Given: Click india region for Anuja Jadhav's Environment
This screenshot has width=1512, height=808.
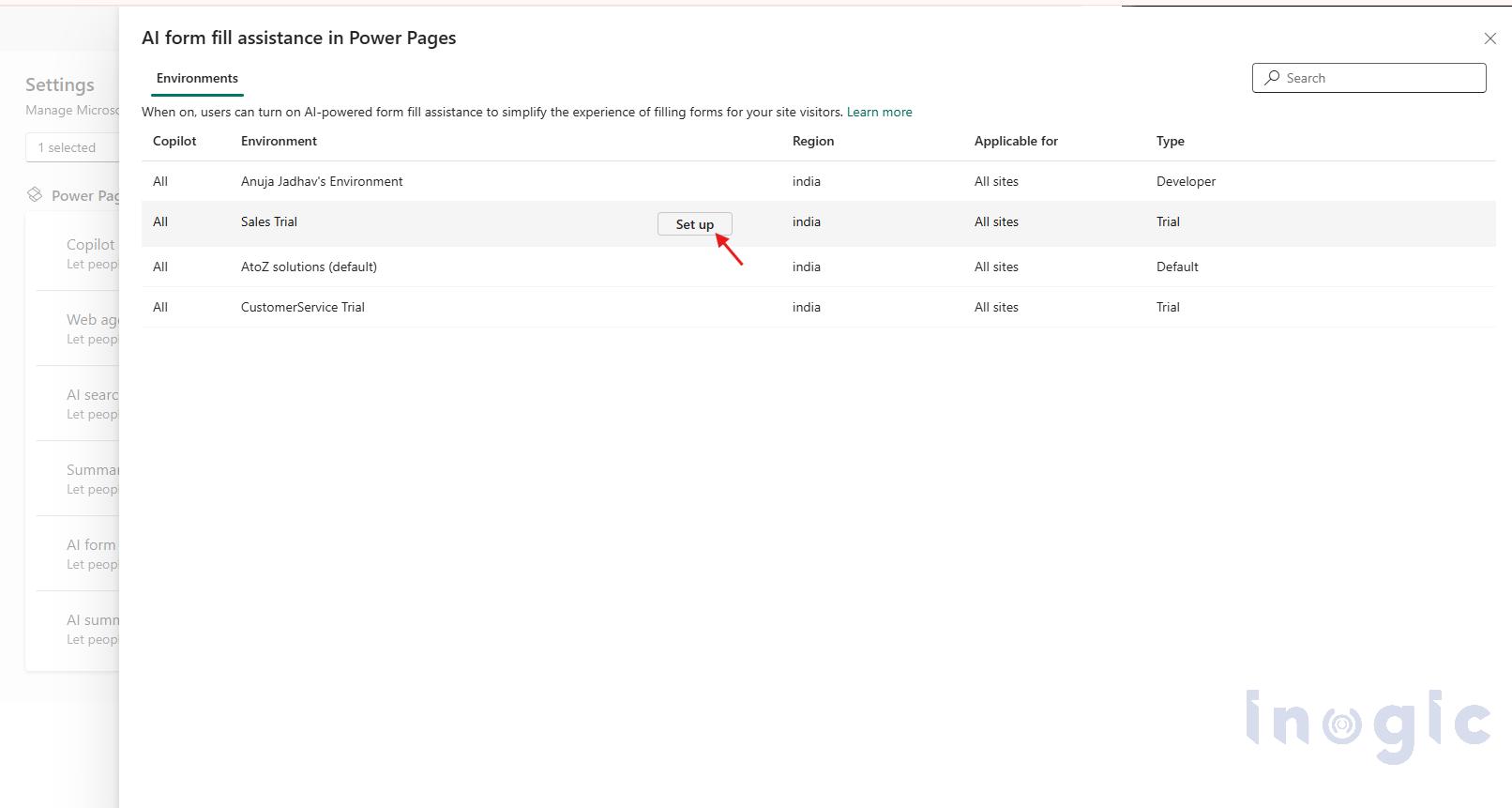Looking at the screenshot, I should tap(807, 181).
